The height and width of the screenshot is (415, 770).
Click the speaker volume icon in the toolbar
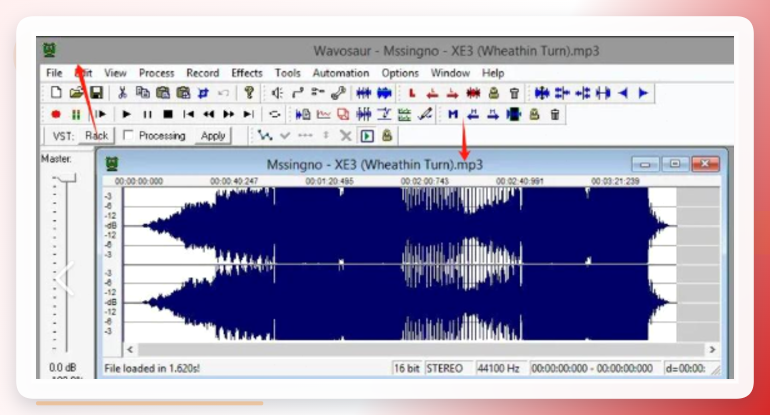[277, 93]
